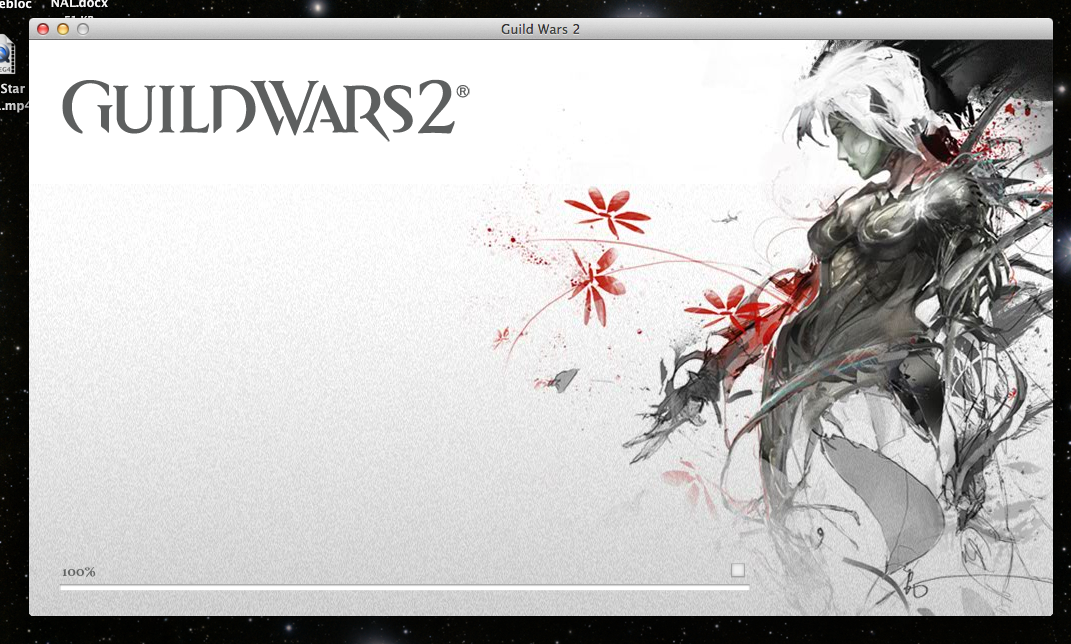Close the Guild Wars 2 launcher window
The width and height of the screenshot is (1071, 644).
[x=43, y=29]
